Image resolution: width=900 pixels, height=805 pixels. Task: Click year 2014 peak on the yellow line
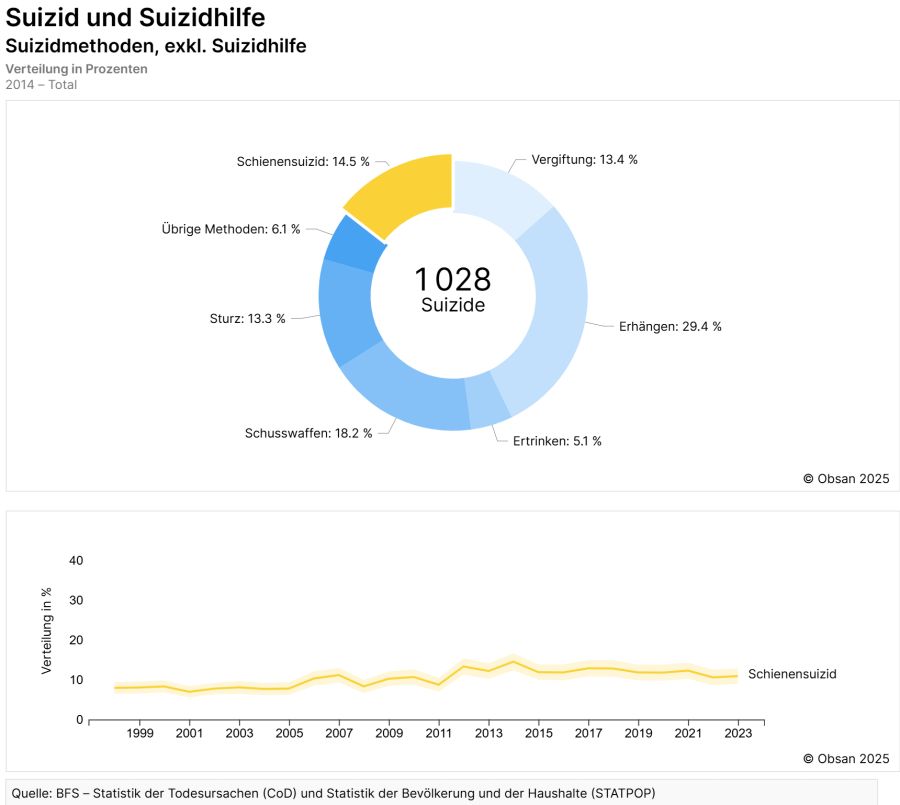pyautogui.click(x=514, y=661)
